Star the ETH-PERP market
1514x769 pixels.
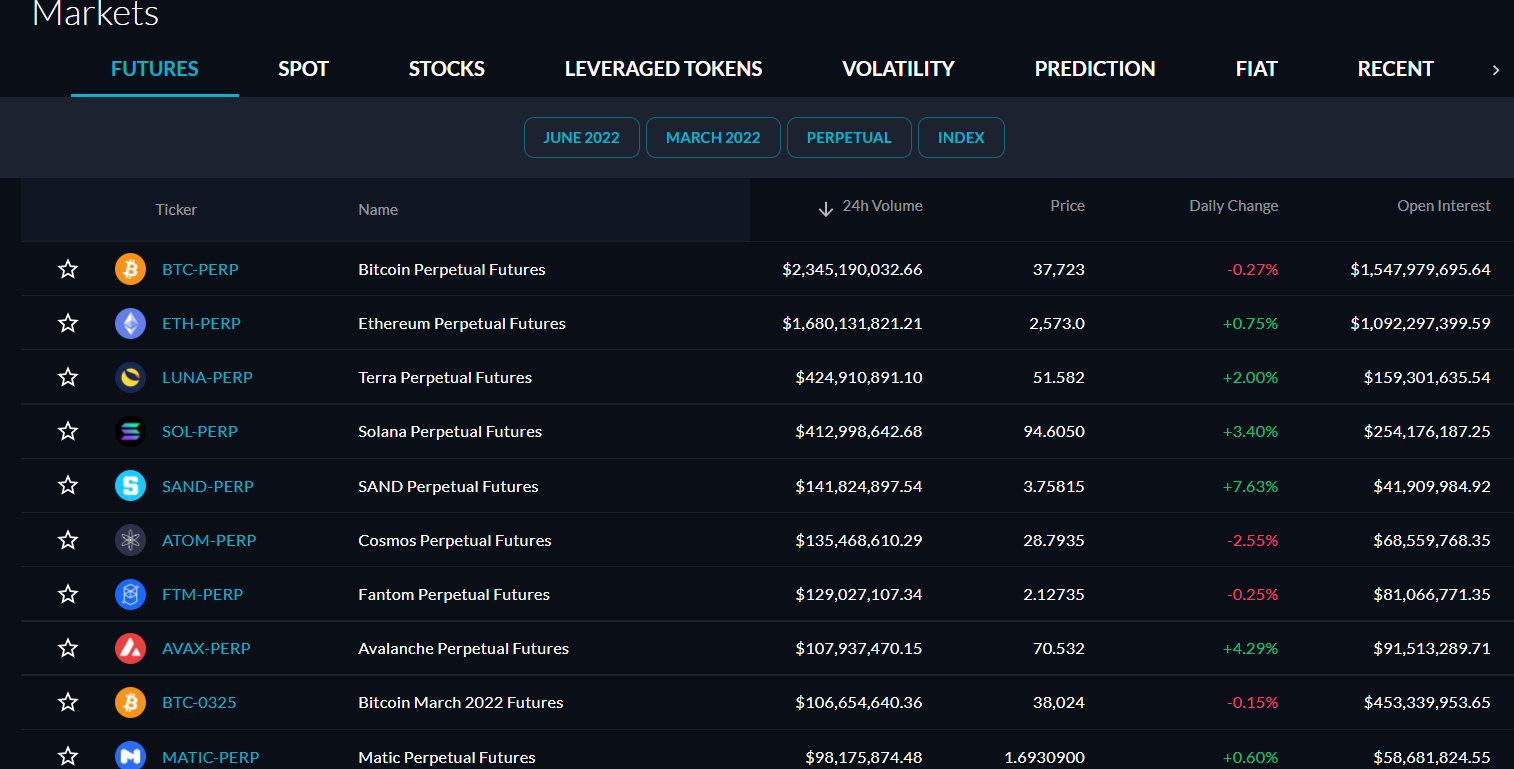[68, 323]
